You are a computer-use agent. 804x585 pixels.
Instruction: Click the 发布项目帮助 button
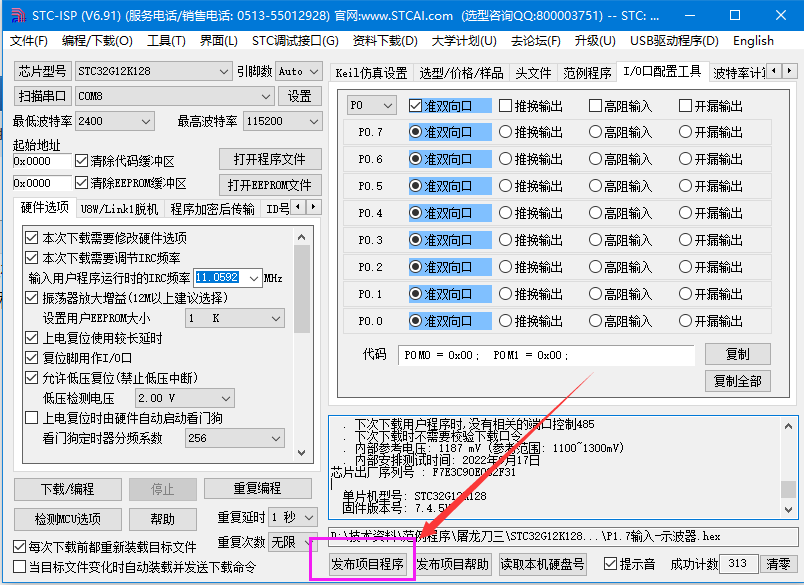(x=452, y=564)
